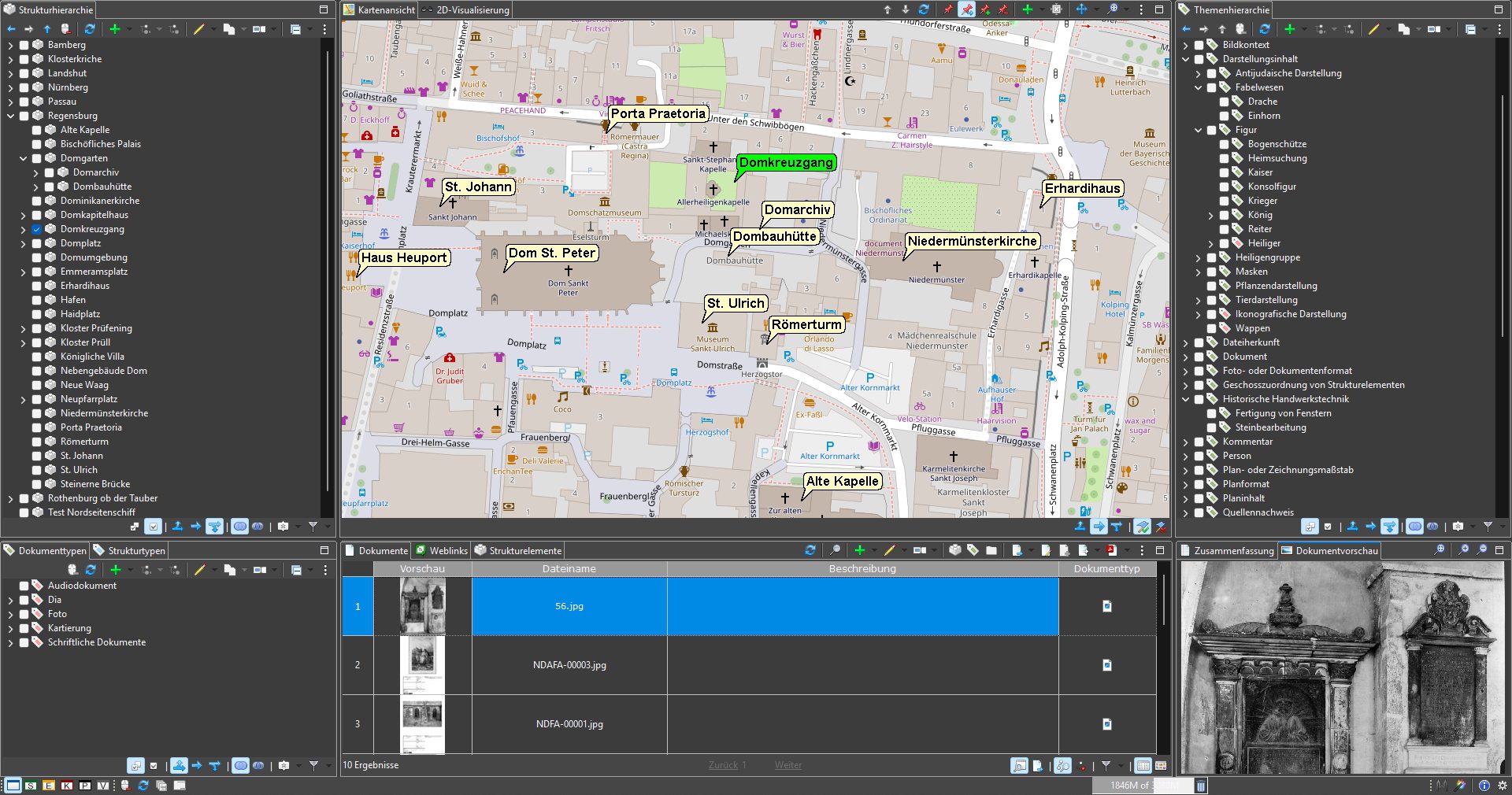Refresh the Strukturhierarchie tree
Screen dimensions: 1512x795
pos(90,29)
